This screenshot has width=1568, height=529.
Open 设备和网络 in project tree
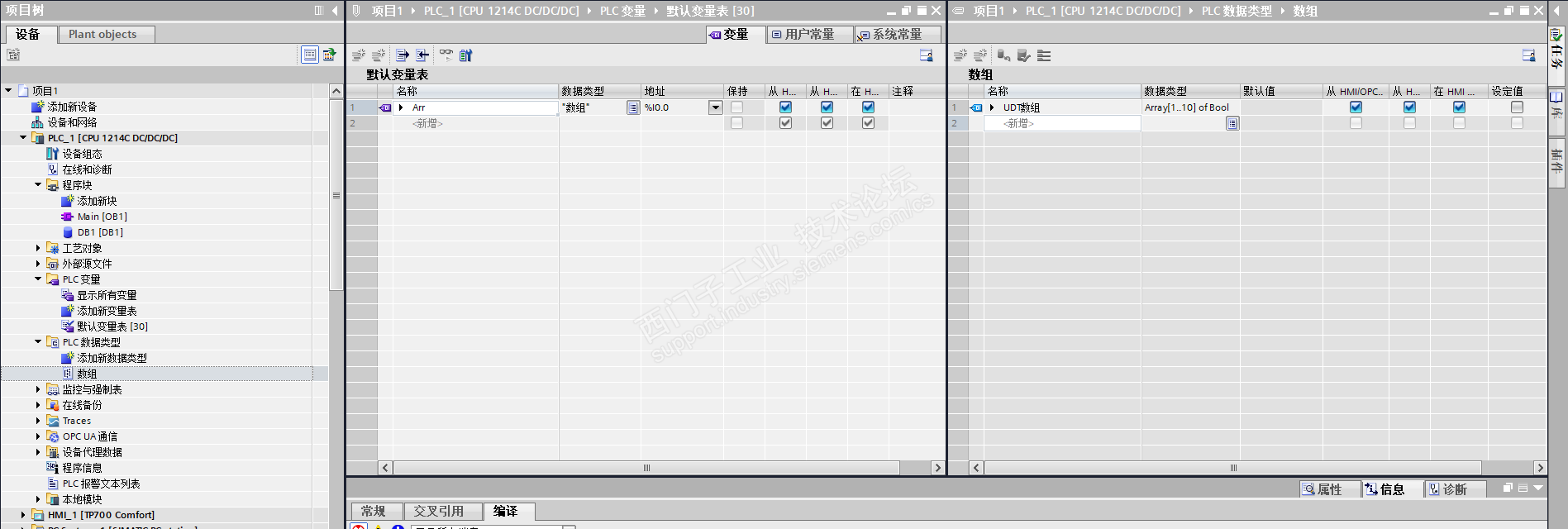click(x=73, y=122)
